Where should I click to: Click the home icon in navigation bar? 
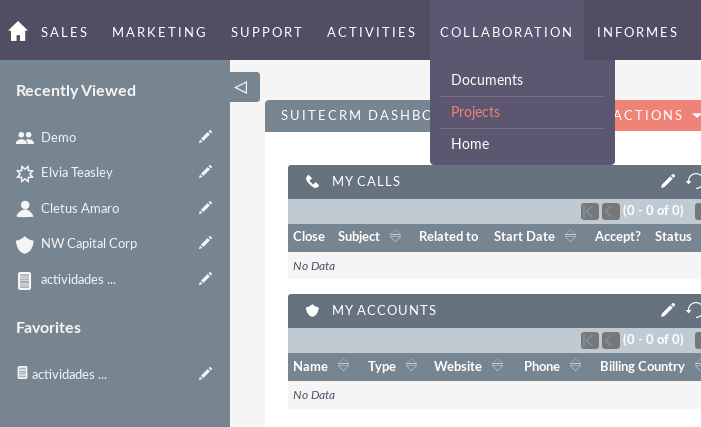pyautogui.click(x=18, y=32)
